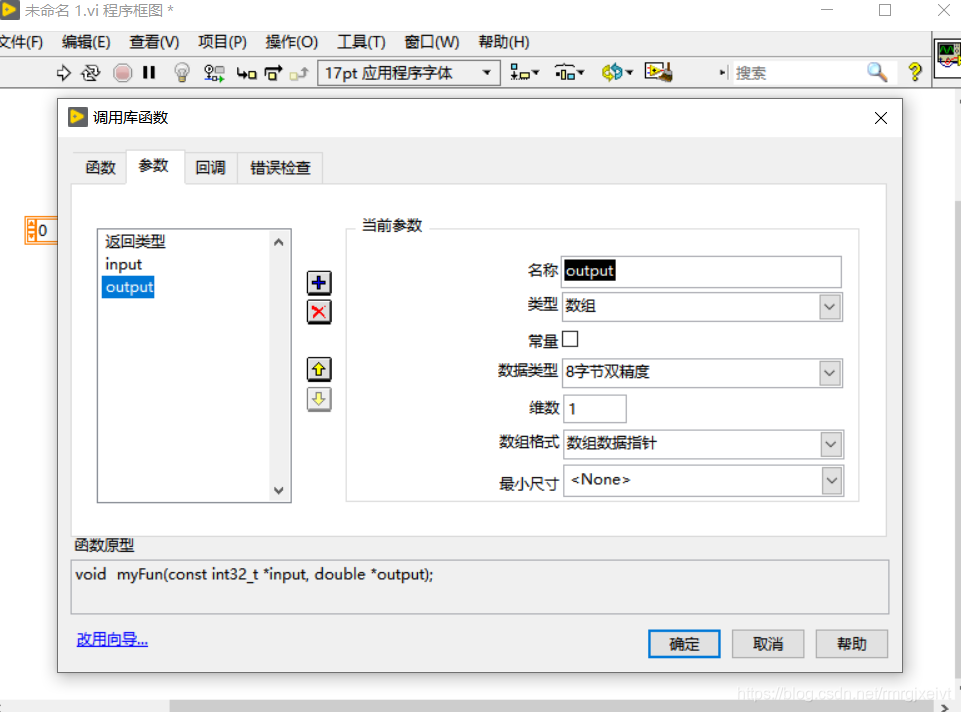Close the 调用库函数 dialog

[881, 118]
